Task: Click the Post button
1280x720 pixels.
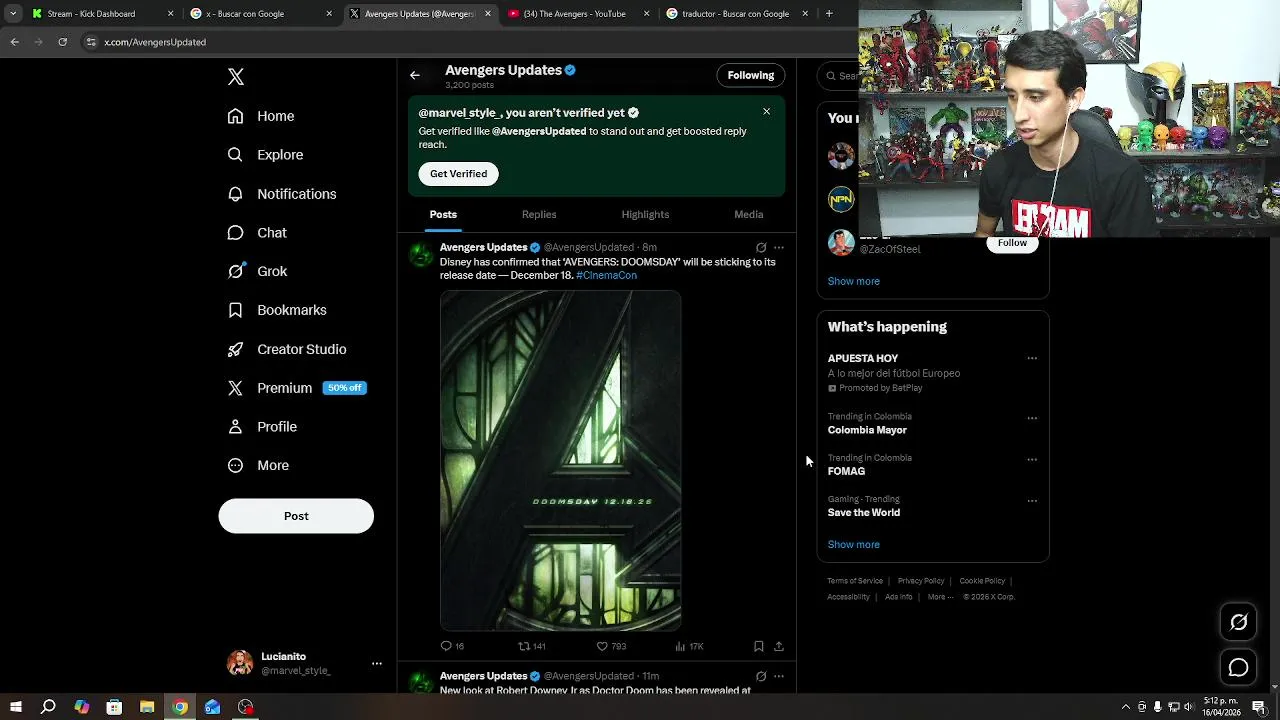Action: coord(296,516)
